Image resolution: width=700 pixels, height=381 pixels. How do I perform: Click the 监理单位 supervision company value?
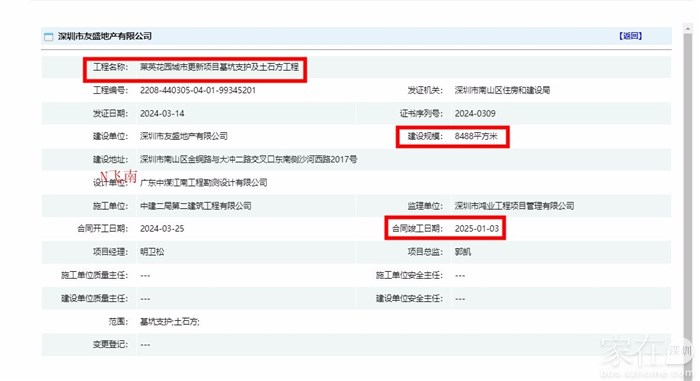pyautogui.click(x=514, y=205)
